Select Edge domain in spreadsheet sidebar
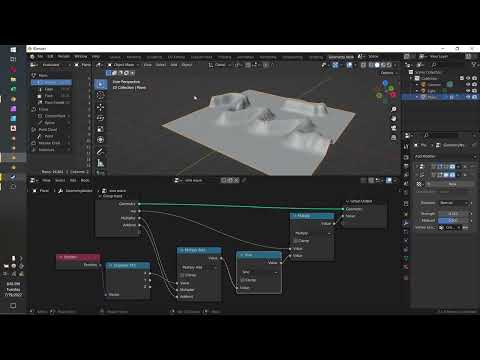 pos(51,89)
